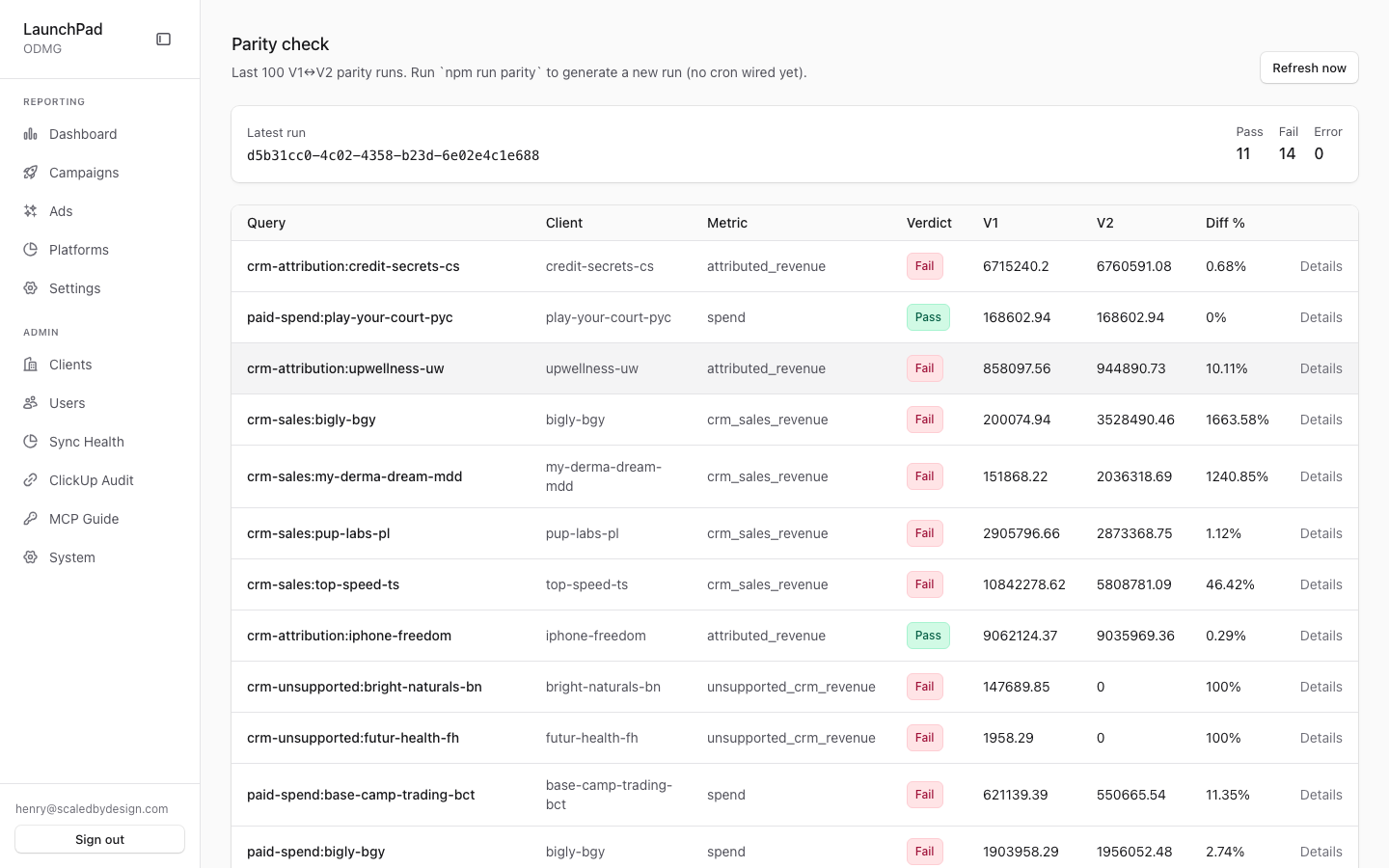This screenshot has height=868, width=1389.
Task: Click the Ads sparkle icon
Action: (x=31, y=211)
